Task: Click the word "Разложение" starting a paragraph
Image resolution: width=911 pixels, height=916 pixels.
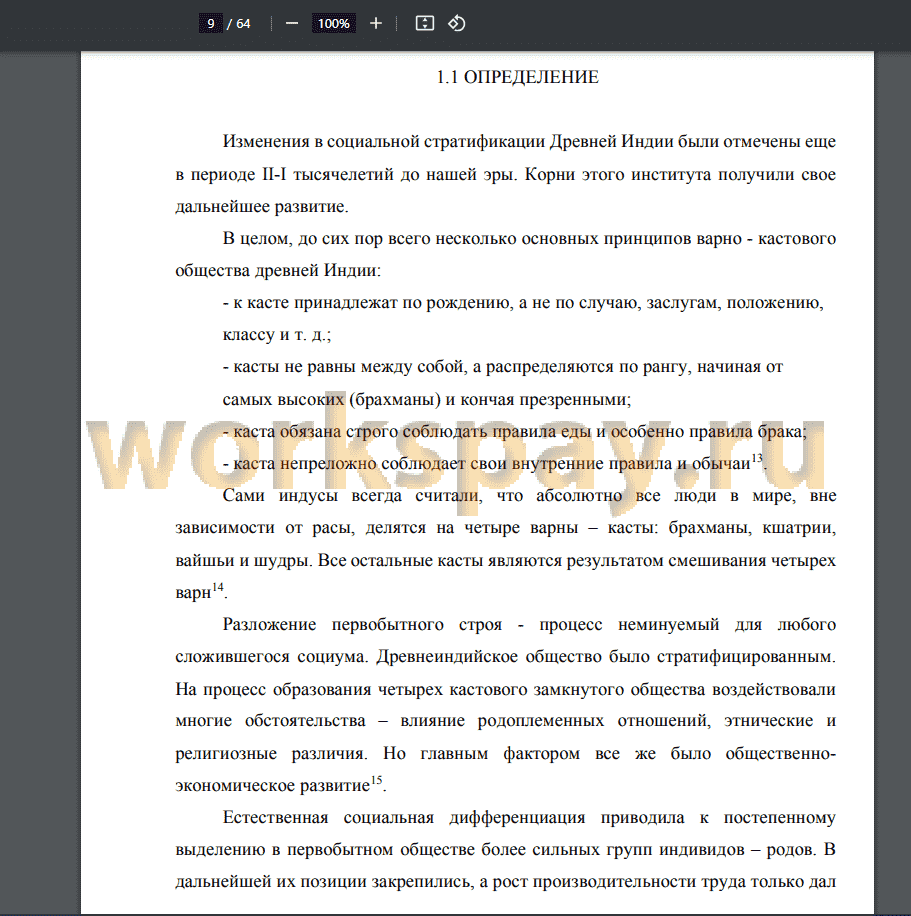Action: [x=269, y=625]
